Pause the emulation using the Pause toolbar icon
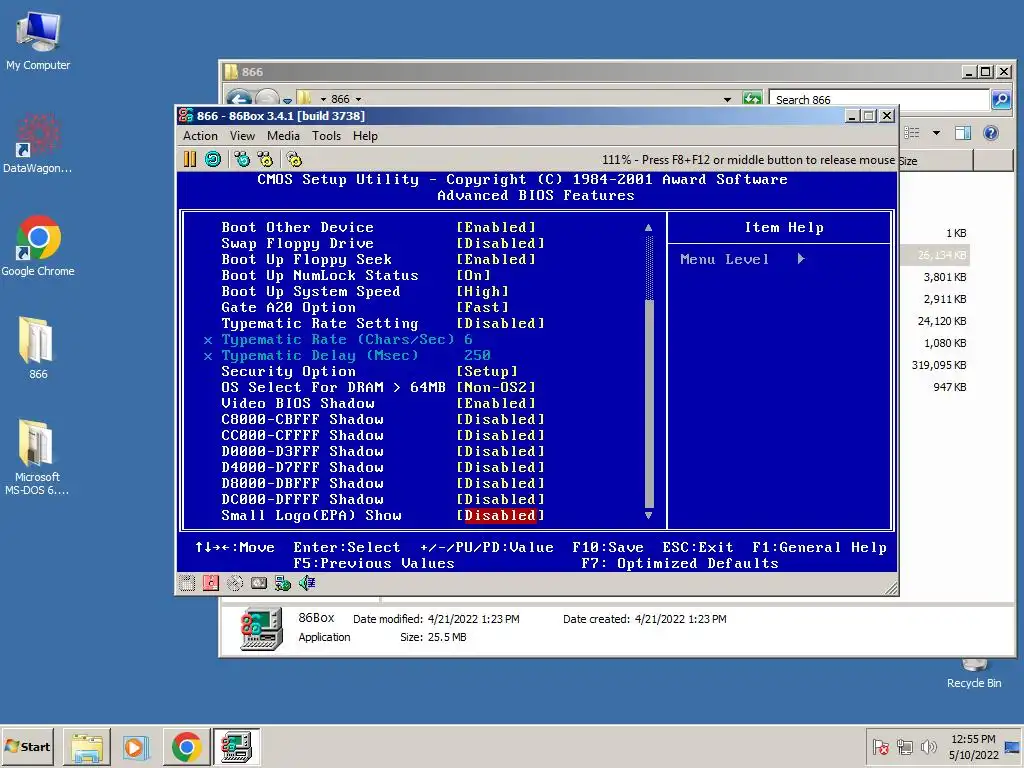This screenshot has height=768, width=1024. click(189, 159)
